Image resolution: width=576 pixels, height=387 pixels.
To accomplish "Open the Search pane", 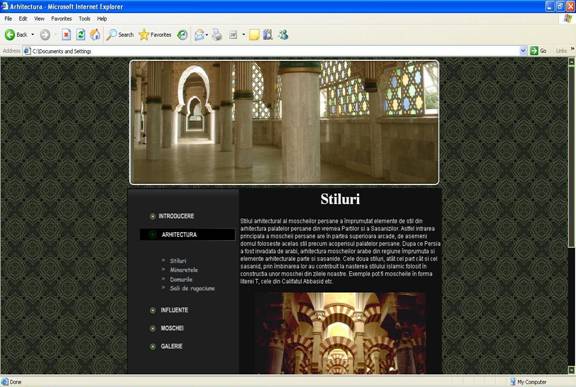I will point(120,35).
